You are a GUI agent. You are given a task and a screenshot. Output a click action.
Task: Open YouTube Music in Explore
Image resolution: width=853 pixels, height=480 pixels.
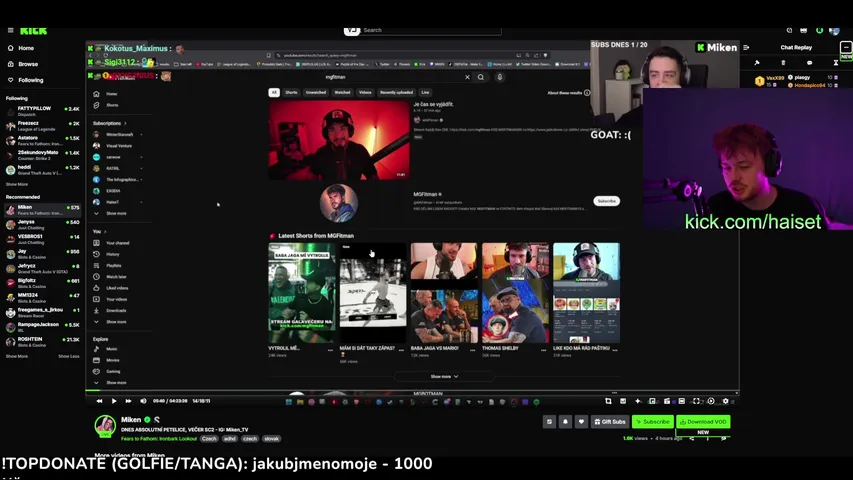pos(107,349)
